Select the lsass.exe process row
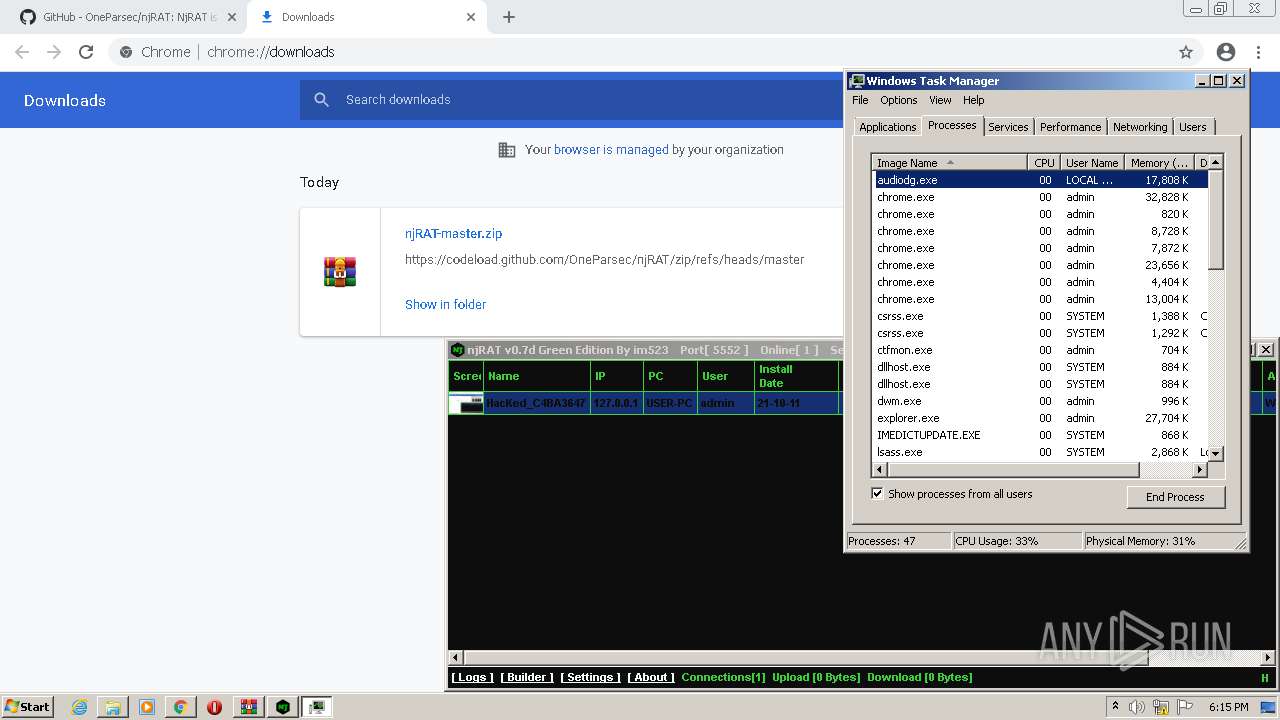The width and height of the screenshot is (1280, 720). (x=1040, y=452)
